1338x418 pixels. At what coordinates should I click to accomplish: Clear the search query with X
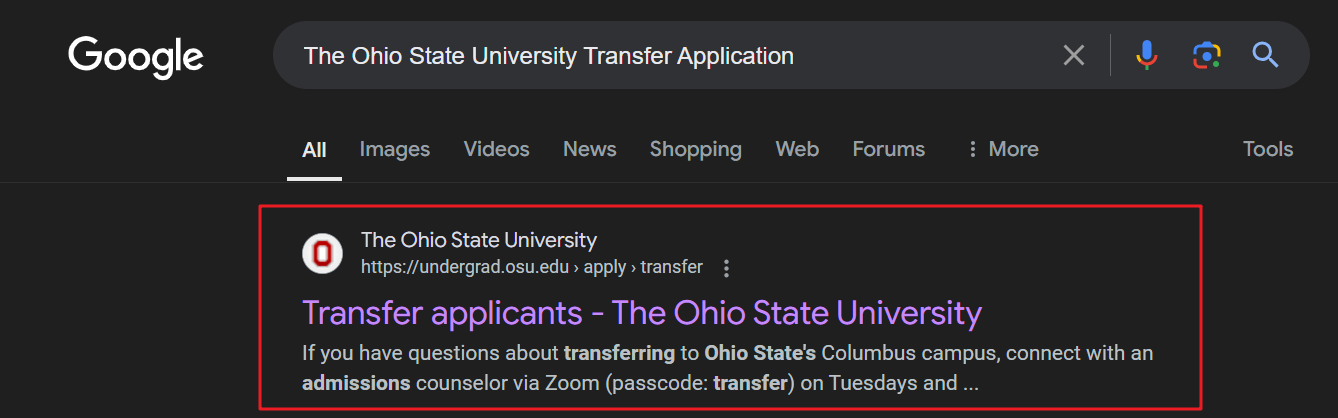point(1074,55)
